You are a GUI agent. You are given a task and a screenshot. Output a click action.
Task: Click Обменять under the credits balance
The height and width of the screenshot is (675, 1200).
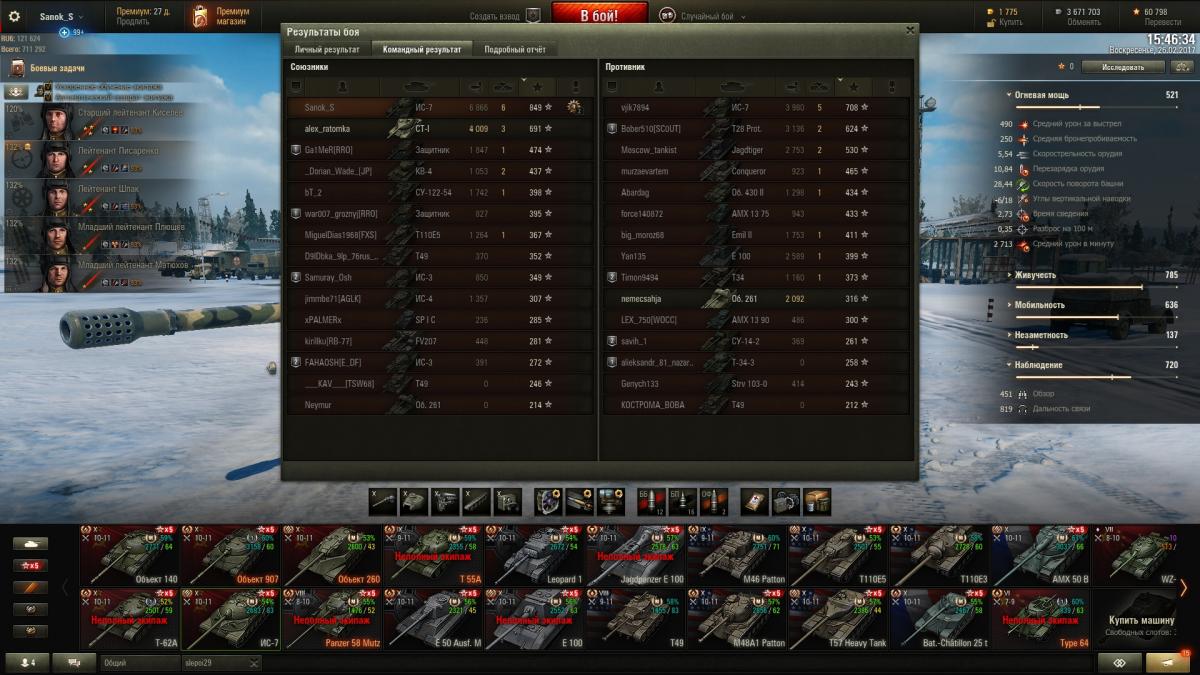click(1084, 22)
